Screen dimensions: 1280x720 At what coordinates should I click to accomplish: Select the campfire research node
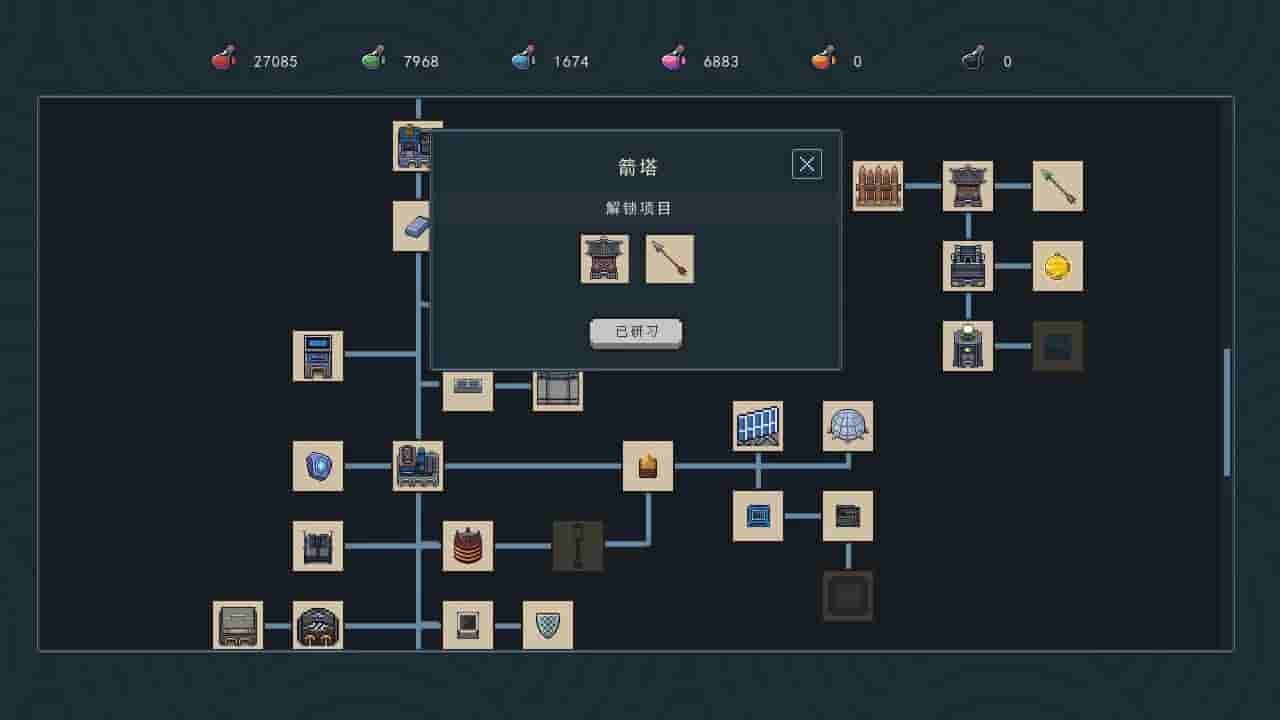tap(648, 466)
